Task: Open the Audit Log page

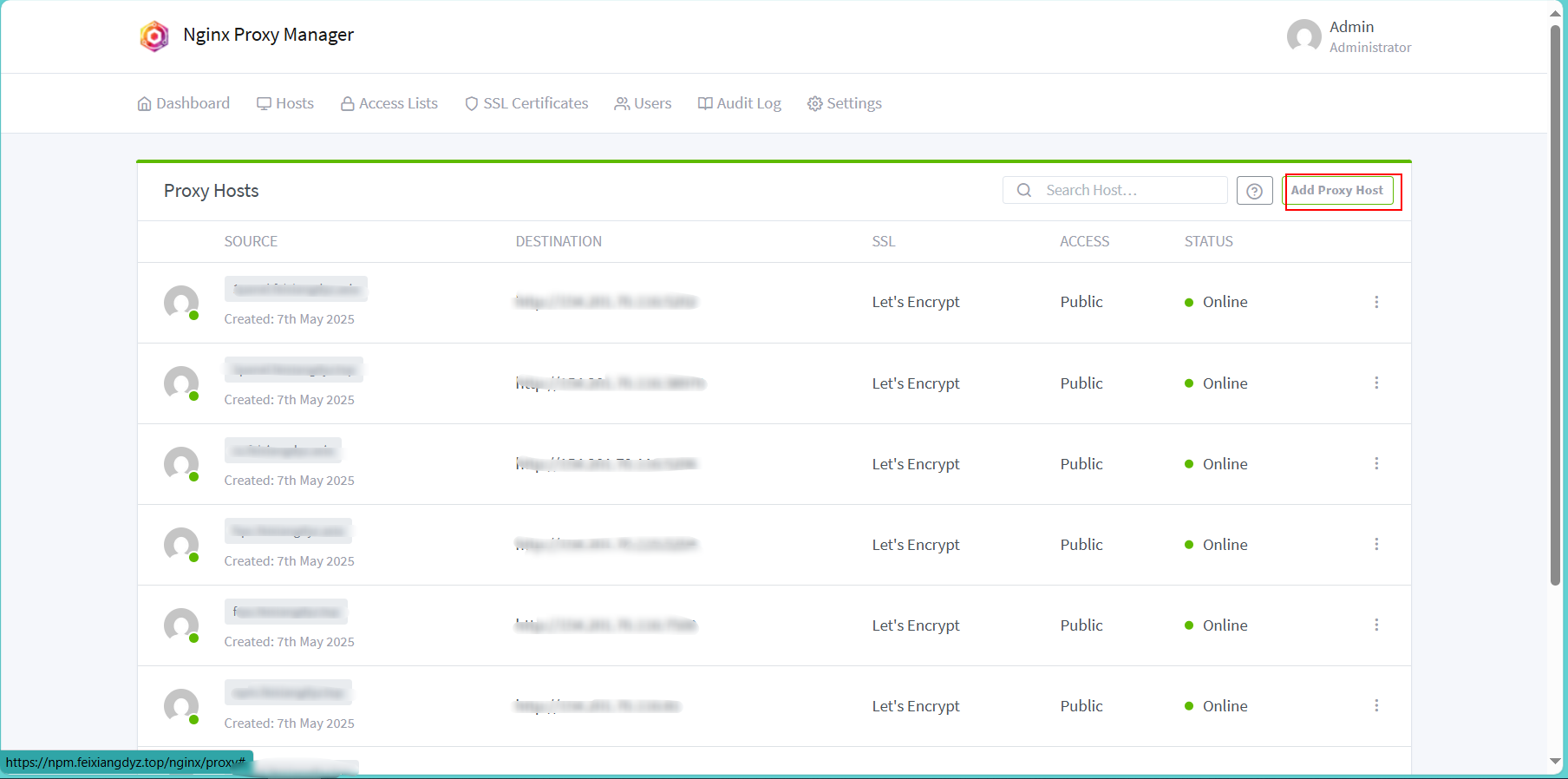Action: 740,103
